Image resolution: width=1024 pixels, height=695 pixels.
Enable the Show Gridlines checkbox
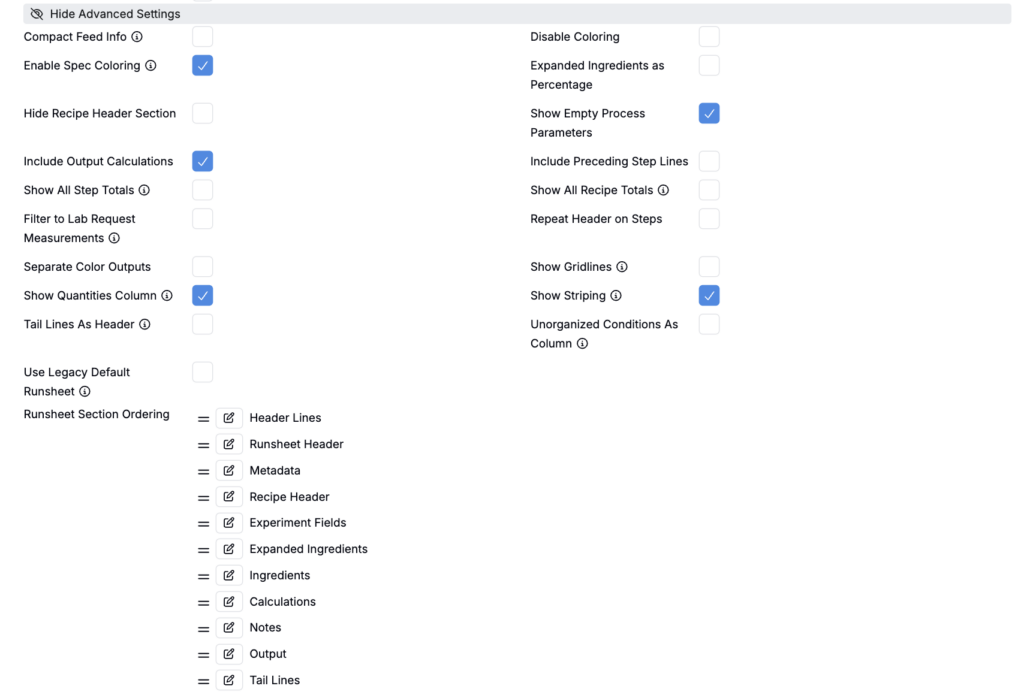(x=709, y=267)
